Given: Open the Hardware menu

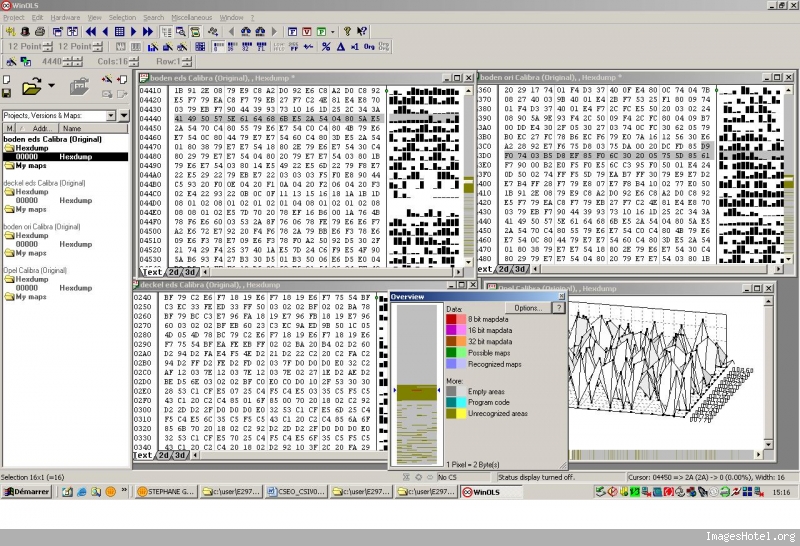Looking at the screenshot, I should (x=65, y=17).
